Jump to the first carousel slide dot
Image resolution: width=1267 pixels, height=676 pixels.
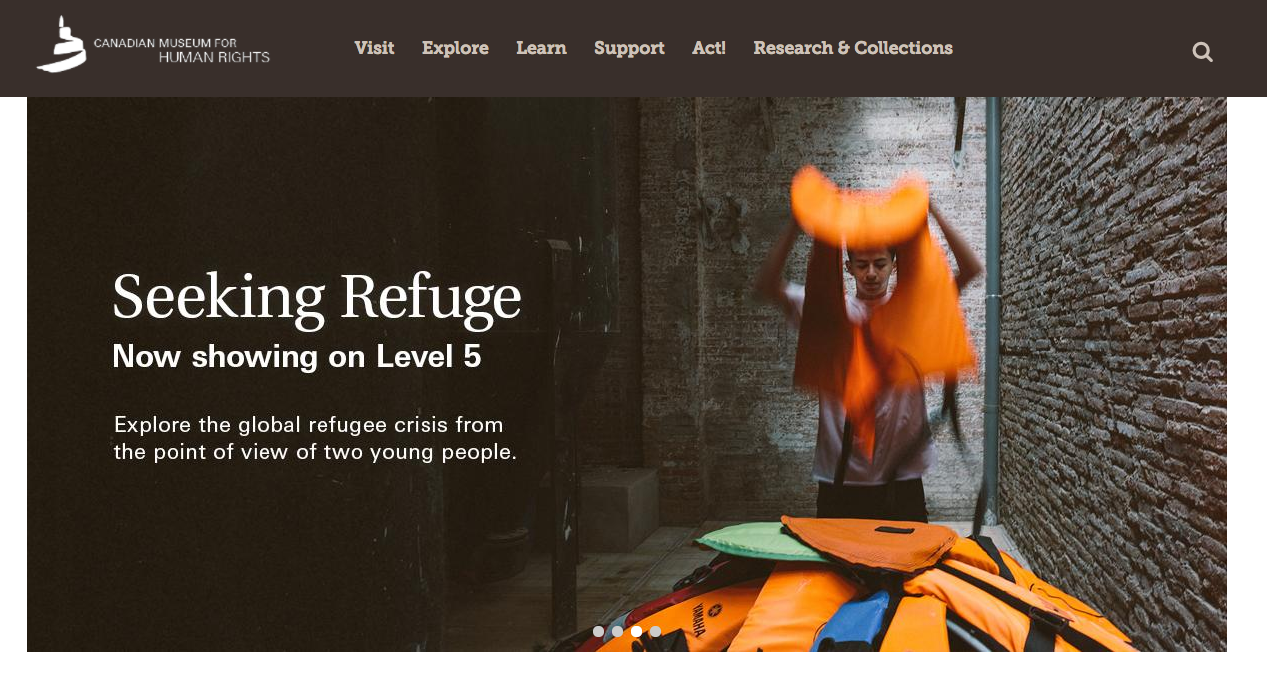(x=598, y=631)
